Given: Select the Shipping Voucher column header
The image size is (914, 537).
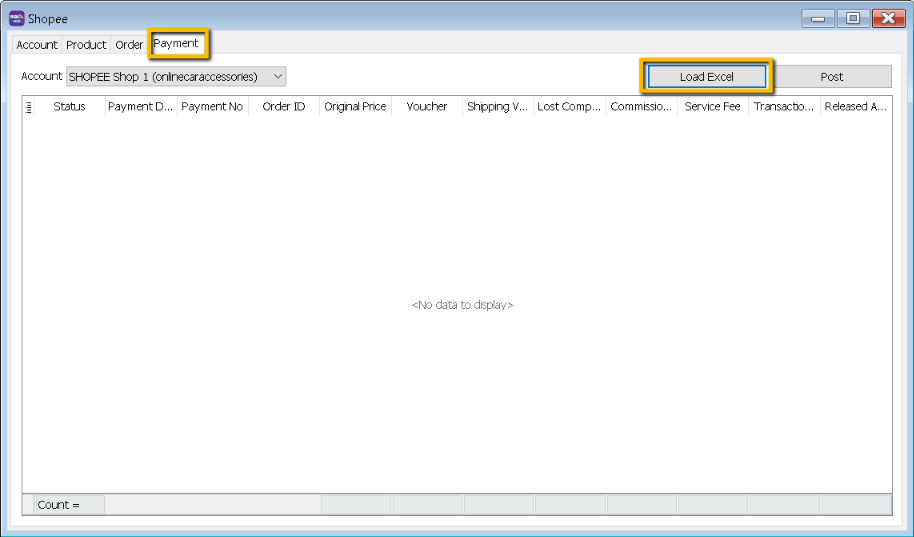Looking at the screenshot, I should 498,107.
